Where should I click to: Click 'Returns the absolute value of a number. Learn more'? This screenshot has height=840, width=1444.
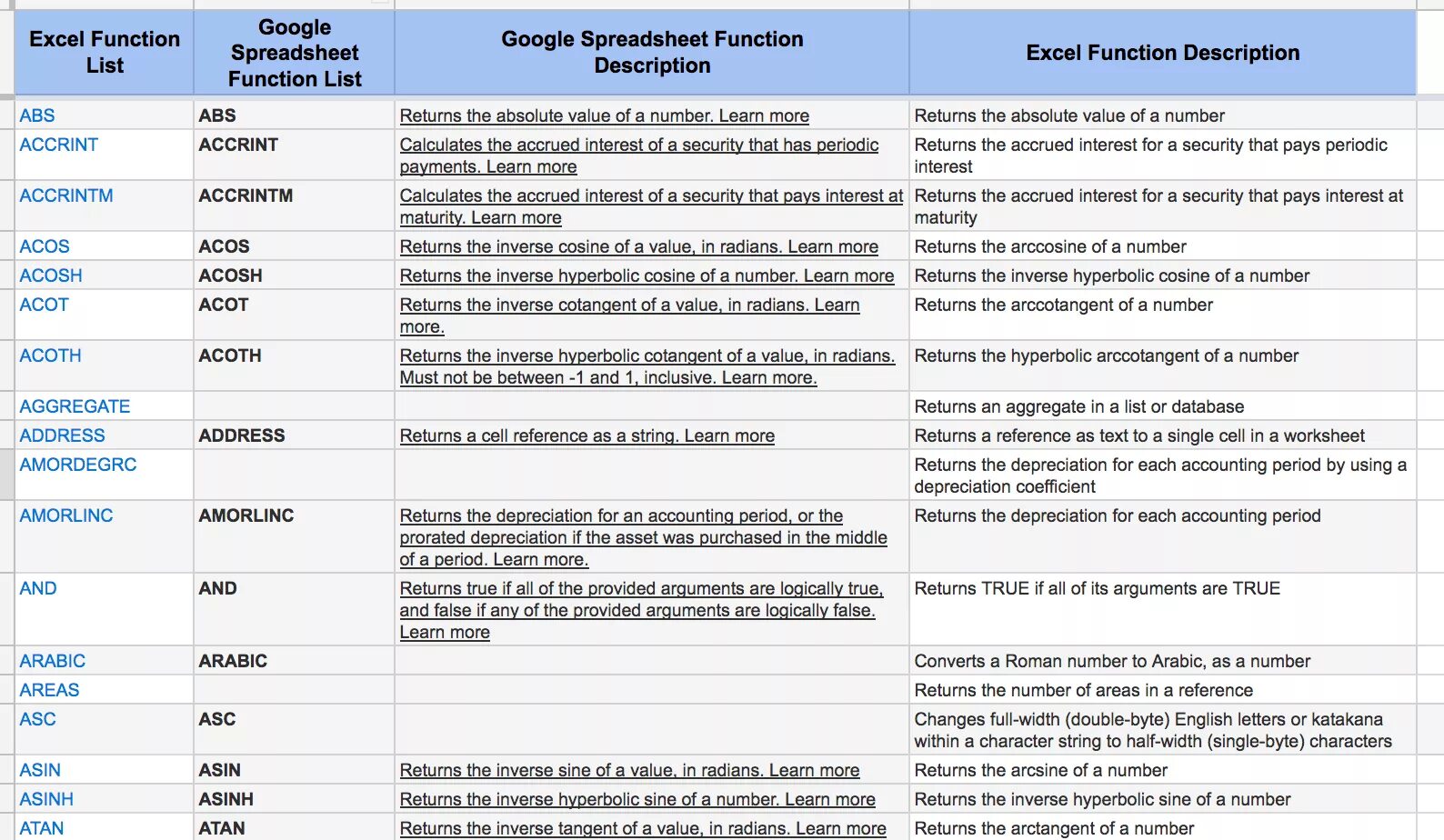[605, 115]
